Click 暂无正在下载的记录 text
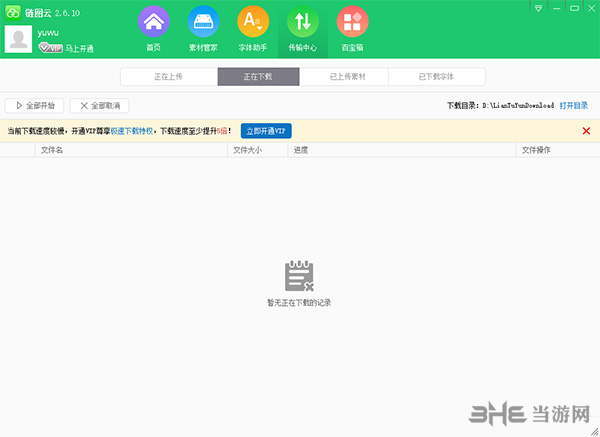600x437 pixels. 299,303
